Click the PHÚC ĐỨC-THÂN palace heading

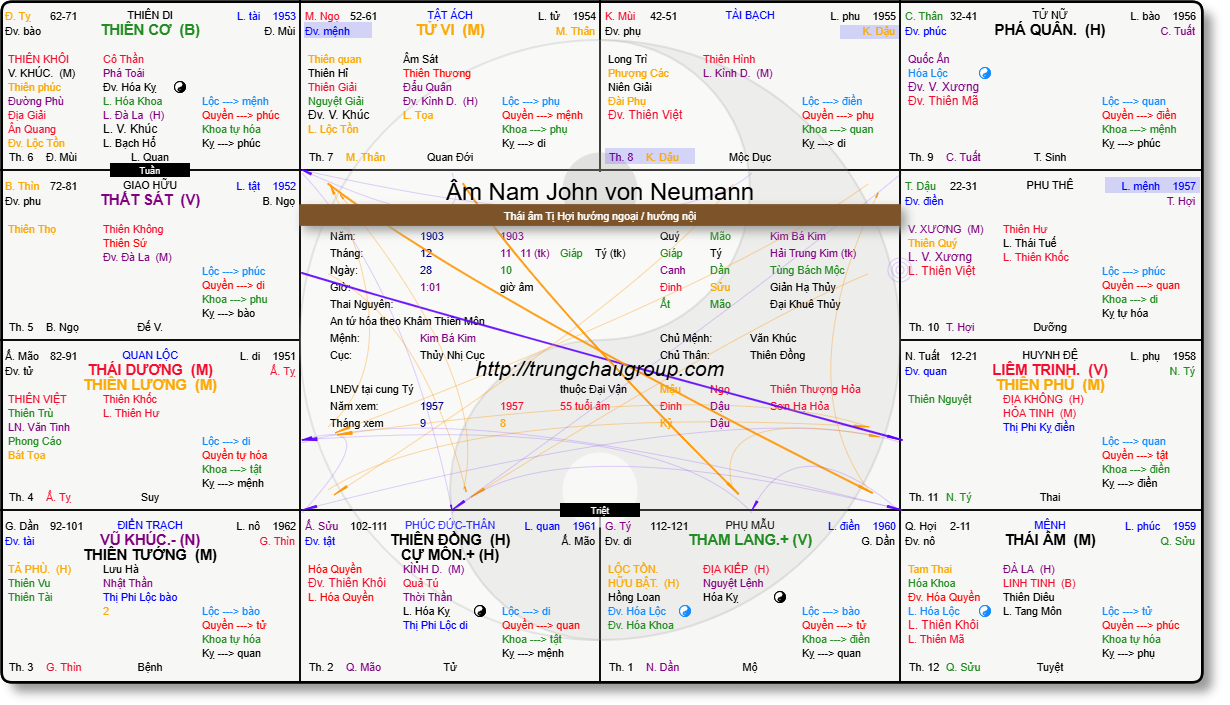tap(450, 525)
